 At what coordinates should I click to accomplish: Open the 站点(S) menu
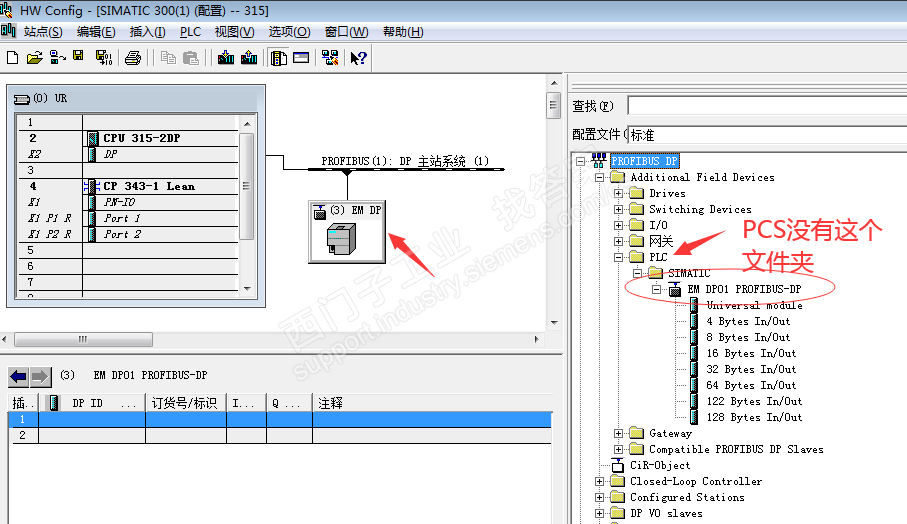pos(43,32)
